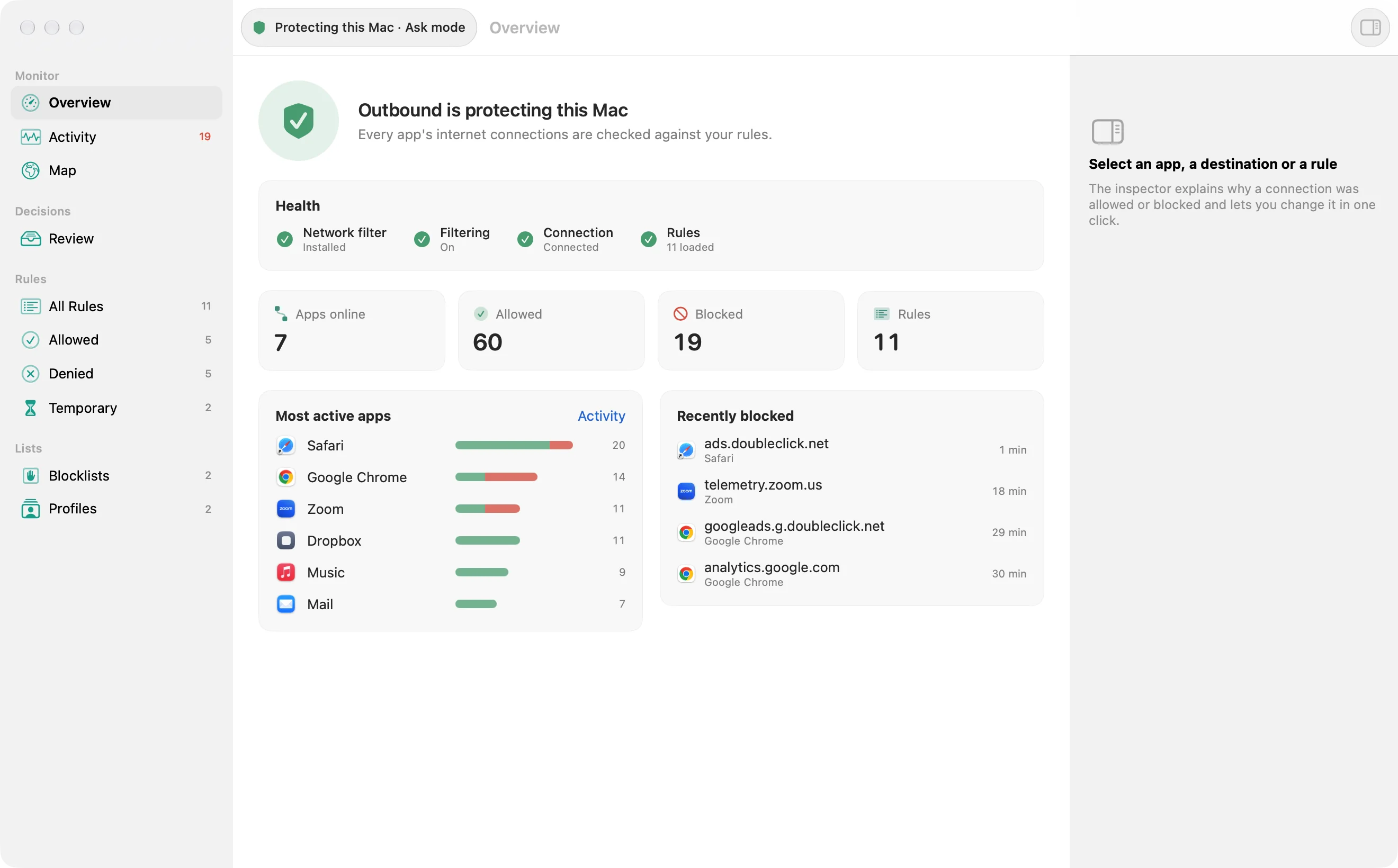
Task: Click the inspector placeholder panel icon
Action: tap(1107, 131)
